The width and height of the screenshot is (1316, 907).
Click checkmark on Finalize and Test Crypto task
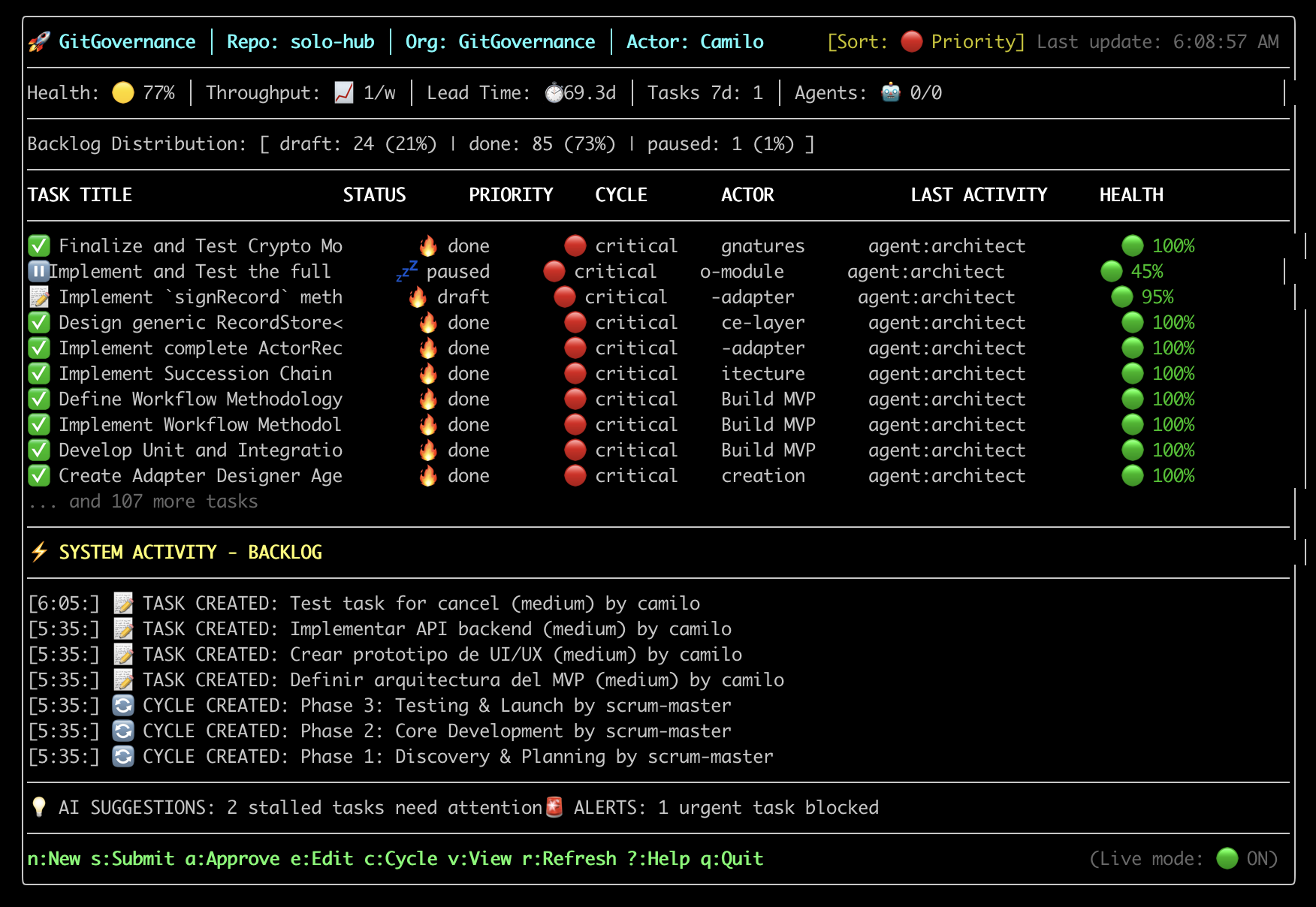coord(39,246)
